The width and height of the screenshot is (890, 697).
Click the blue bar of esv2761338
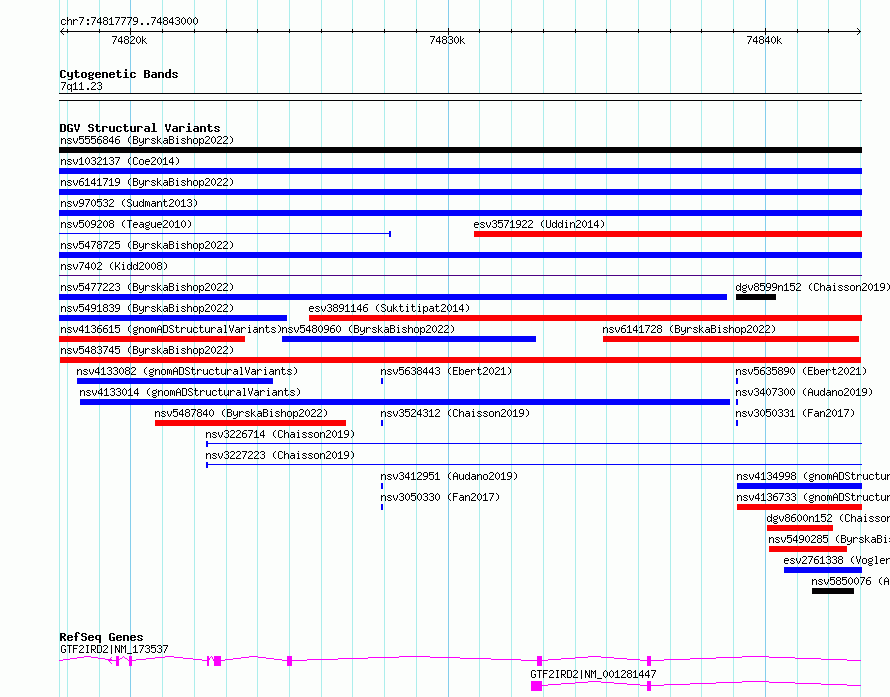pos(823,570)
